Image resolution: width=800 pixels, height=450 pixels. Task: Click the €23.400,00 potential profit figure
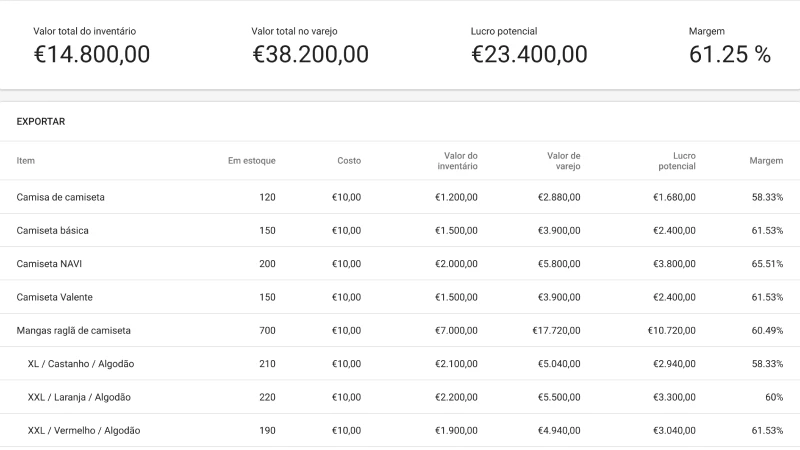(529, 55)
